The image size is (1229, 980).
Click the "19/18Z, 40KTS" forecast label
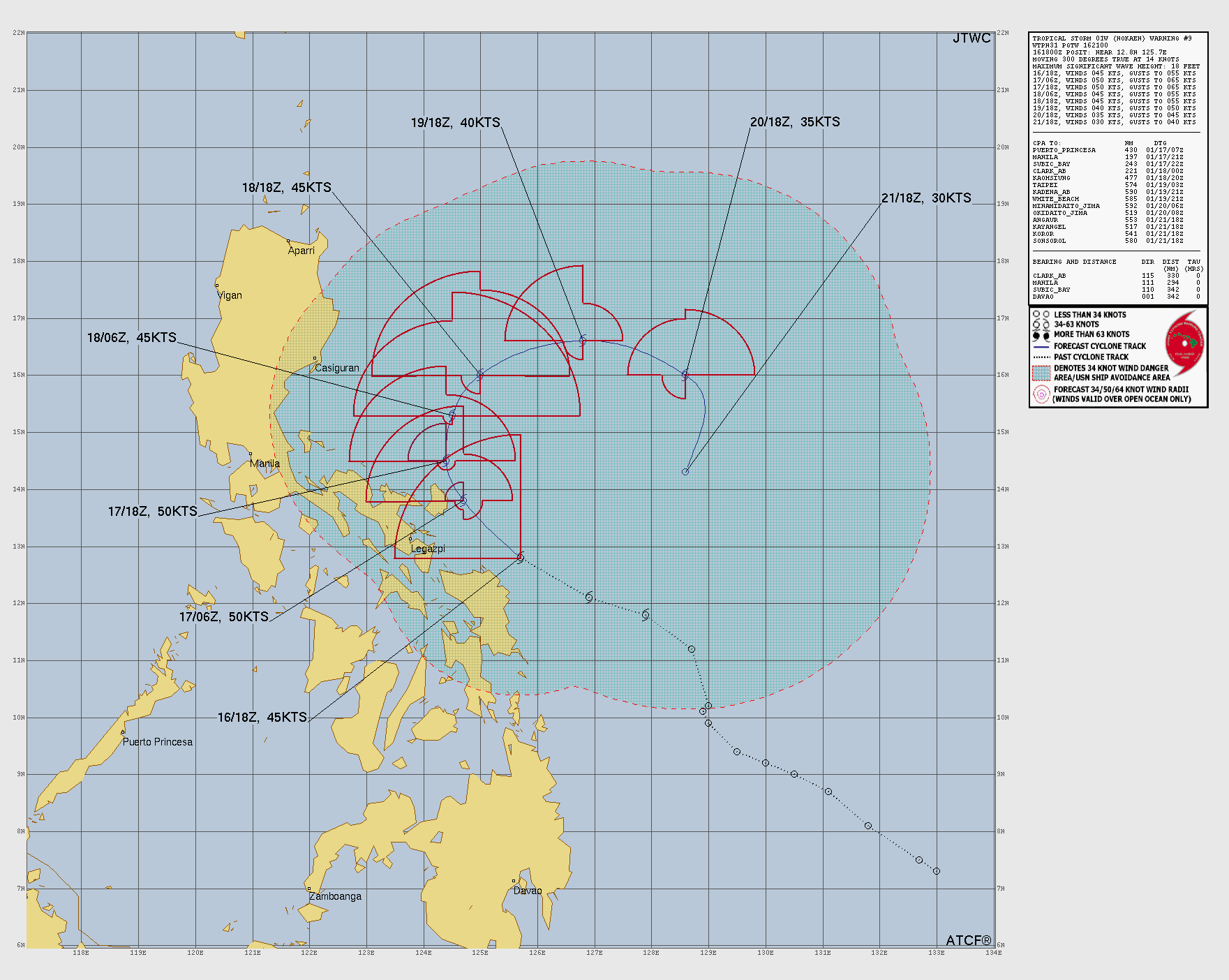point(455,123)
